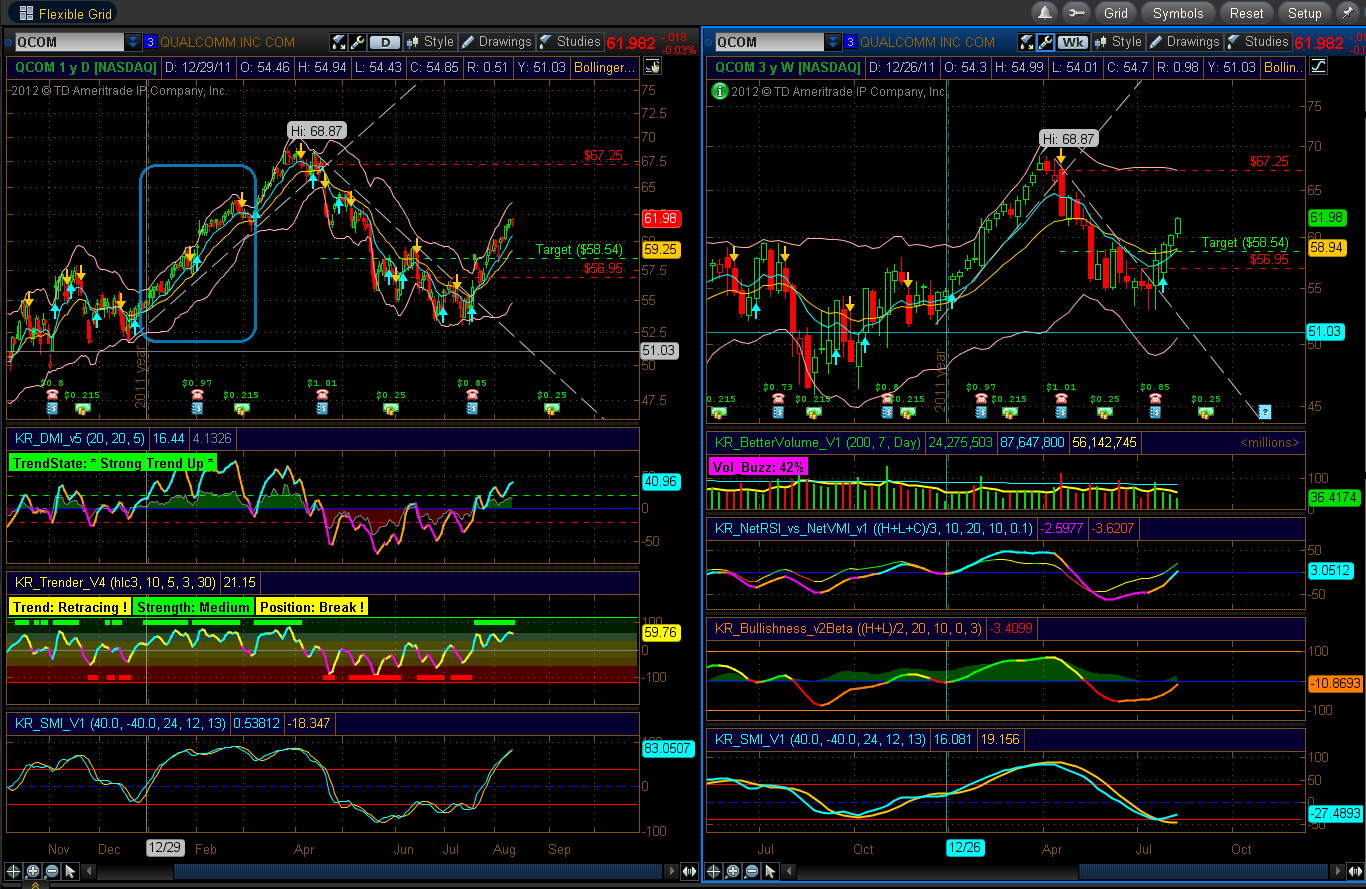Image resolution: width=1366 pixels, height=889 pixels.
Task: Click the question mark icon in right chart
Action: pyautogui.click(x=1264, y=411)
